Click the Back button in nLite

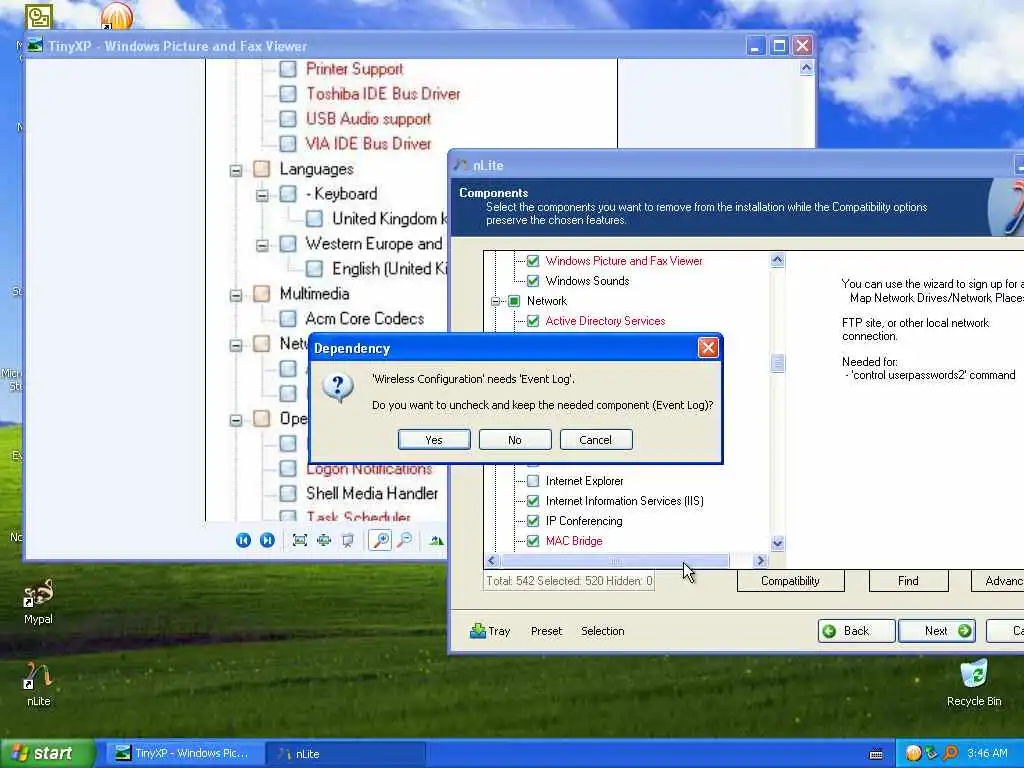pos(856,631)
